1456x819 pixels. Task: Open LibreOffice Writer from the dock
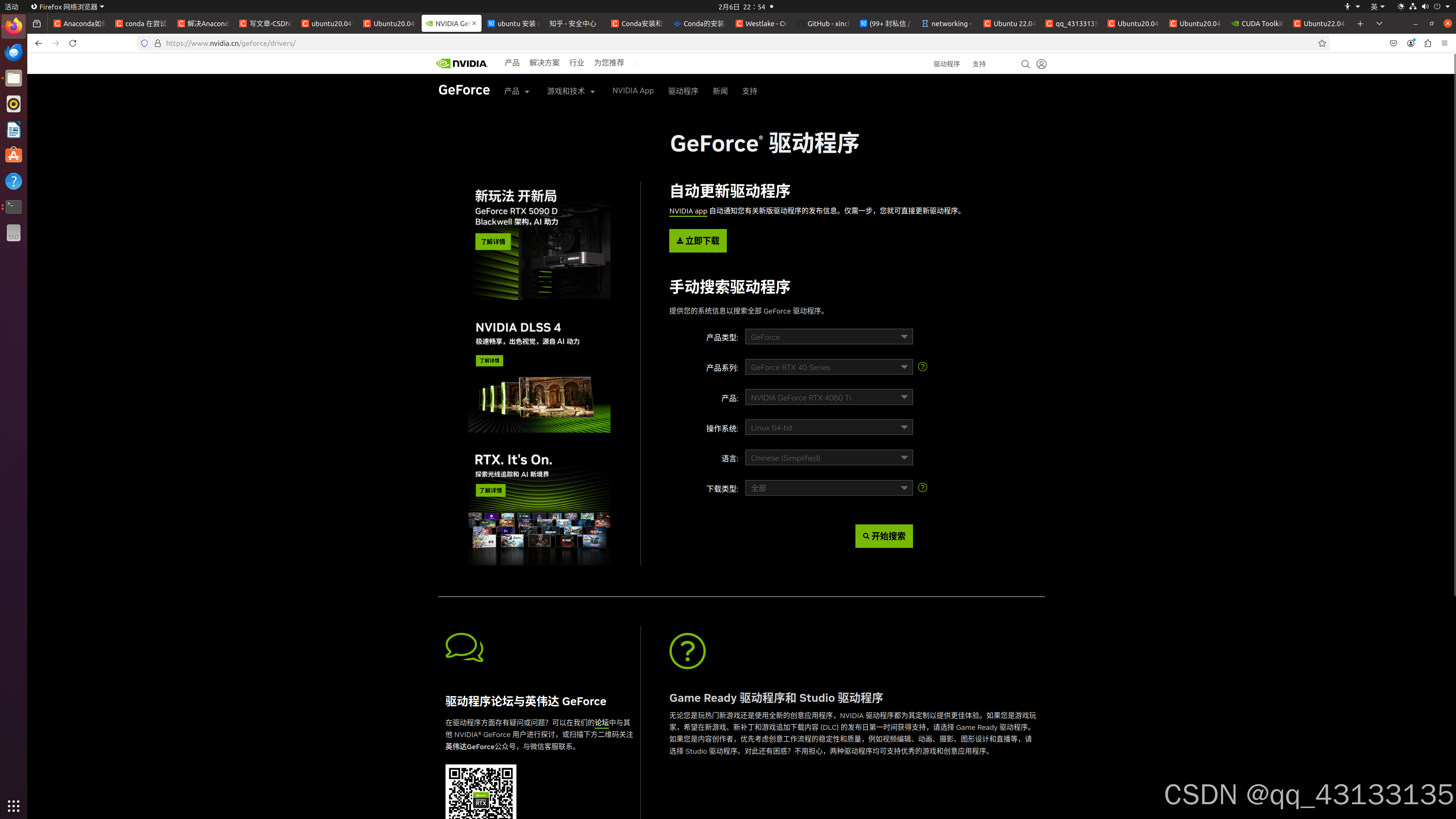coord(14,130)
